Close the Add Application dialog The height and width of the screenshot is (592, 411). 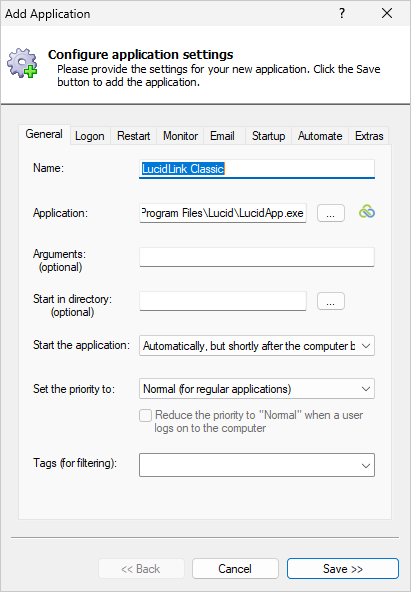(387, 14)
